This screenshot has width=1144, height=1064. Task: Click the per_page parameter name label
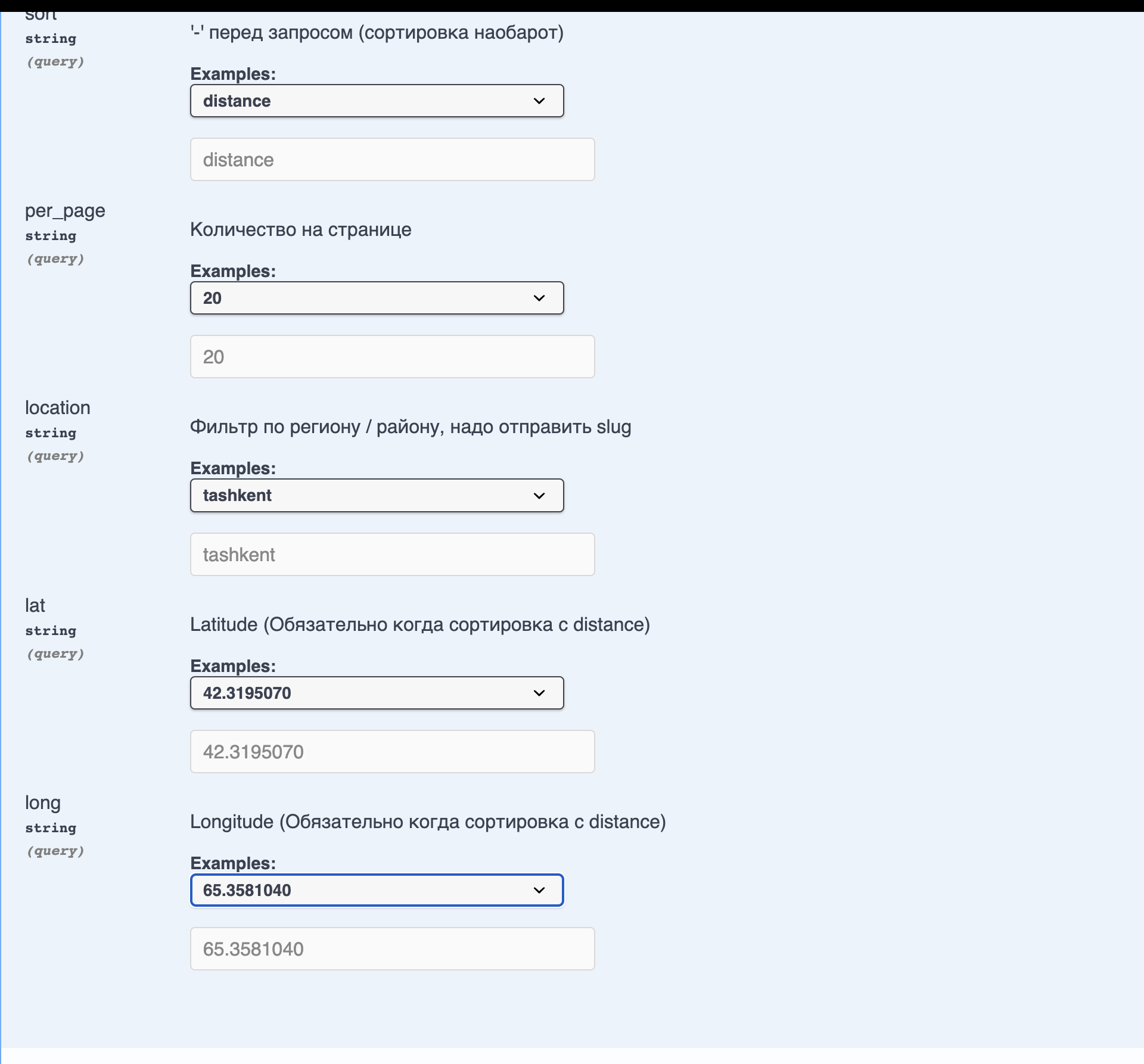65,211
